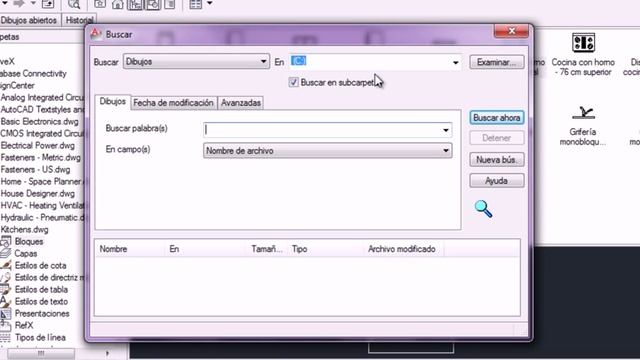640x360 pixels.
Task: Click the Examinar button
Action: pos(496,62)
